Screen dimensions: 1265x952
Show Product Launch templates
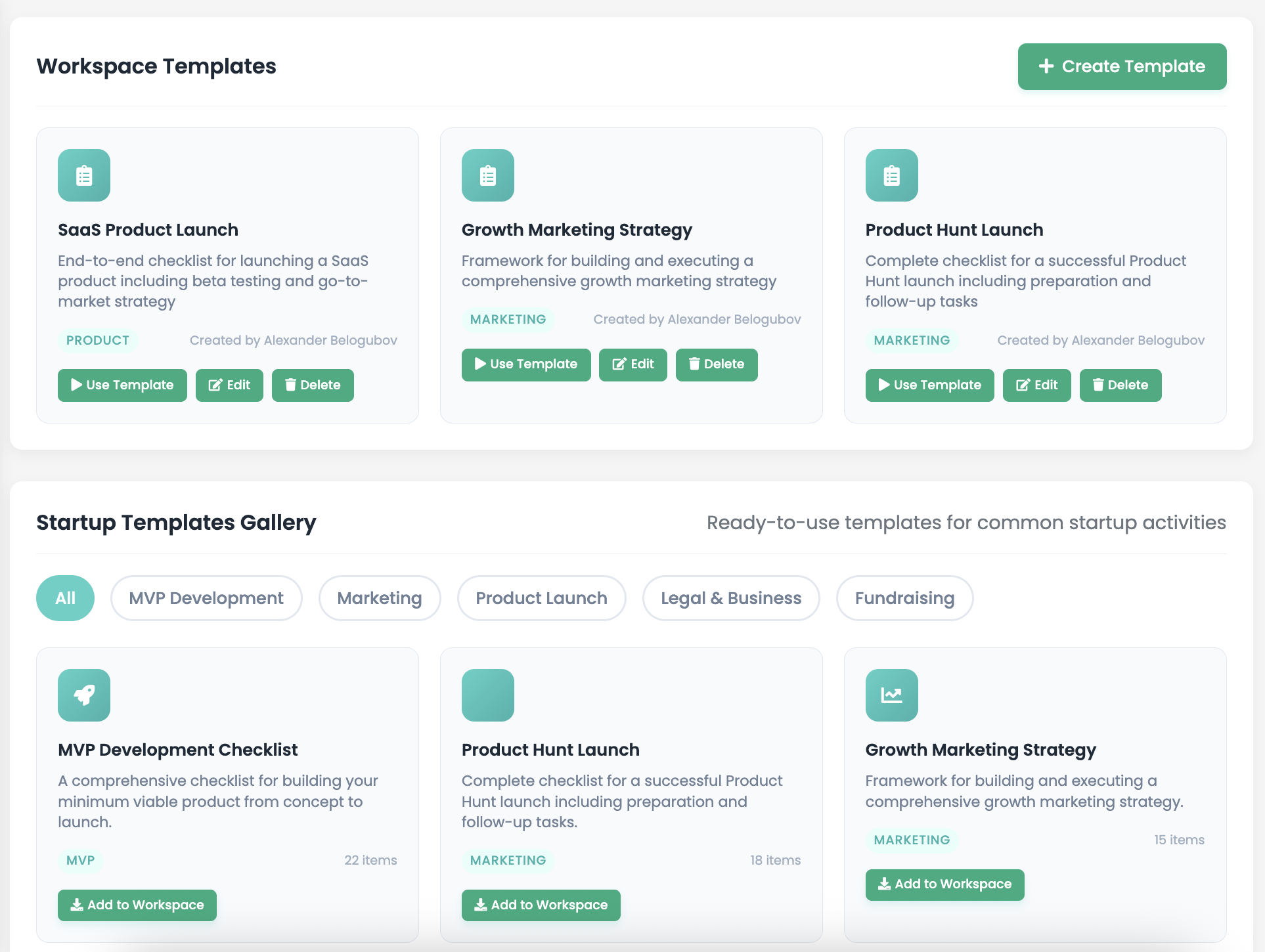(541, 598)
